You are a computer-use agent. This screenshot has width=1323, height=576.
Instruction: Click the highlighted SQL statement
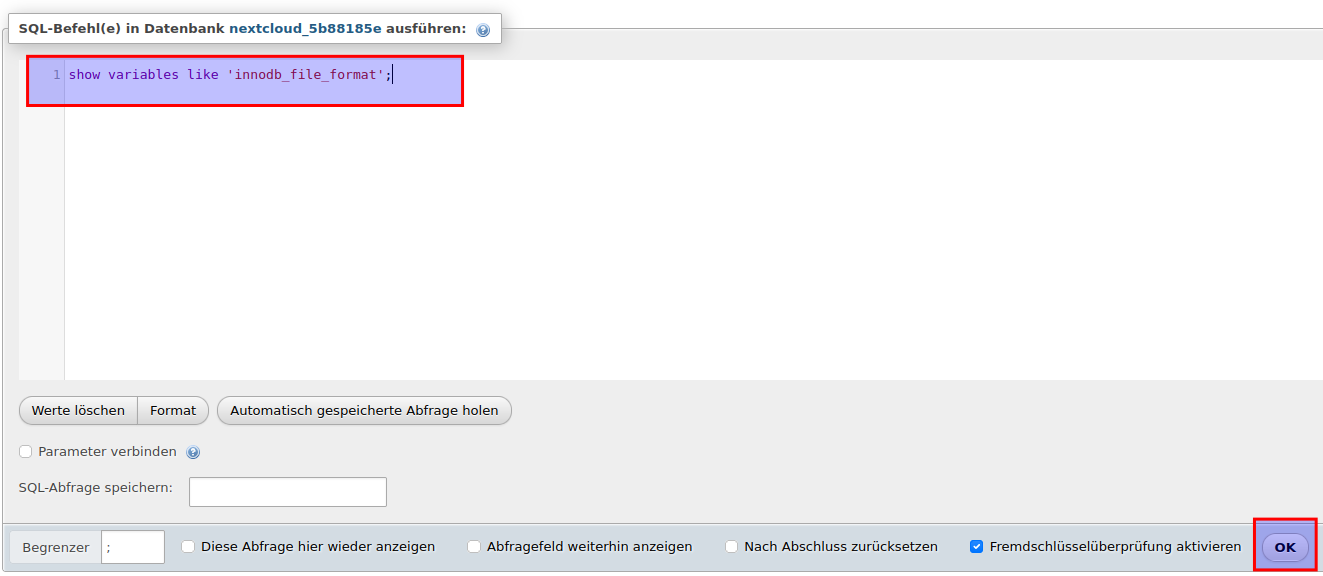[228, 74]
